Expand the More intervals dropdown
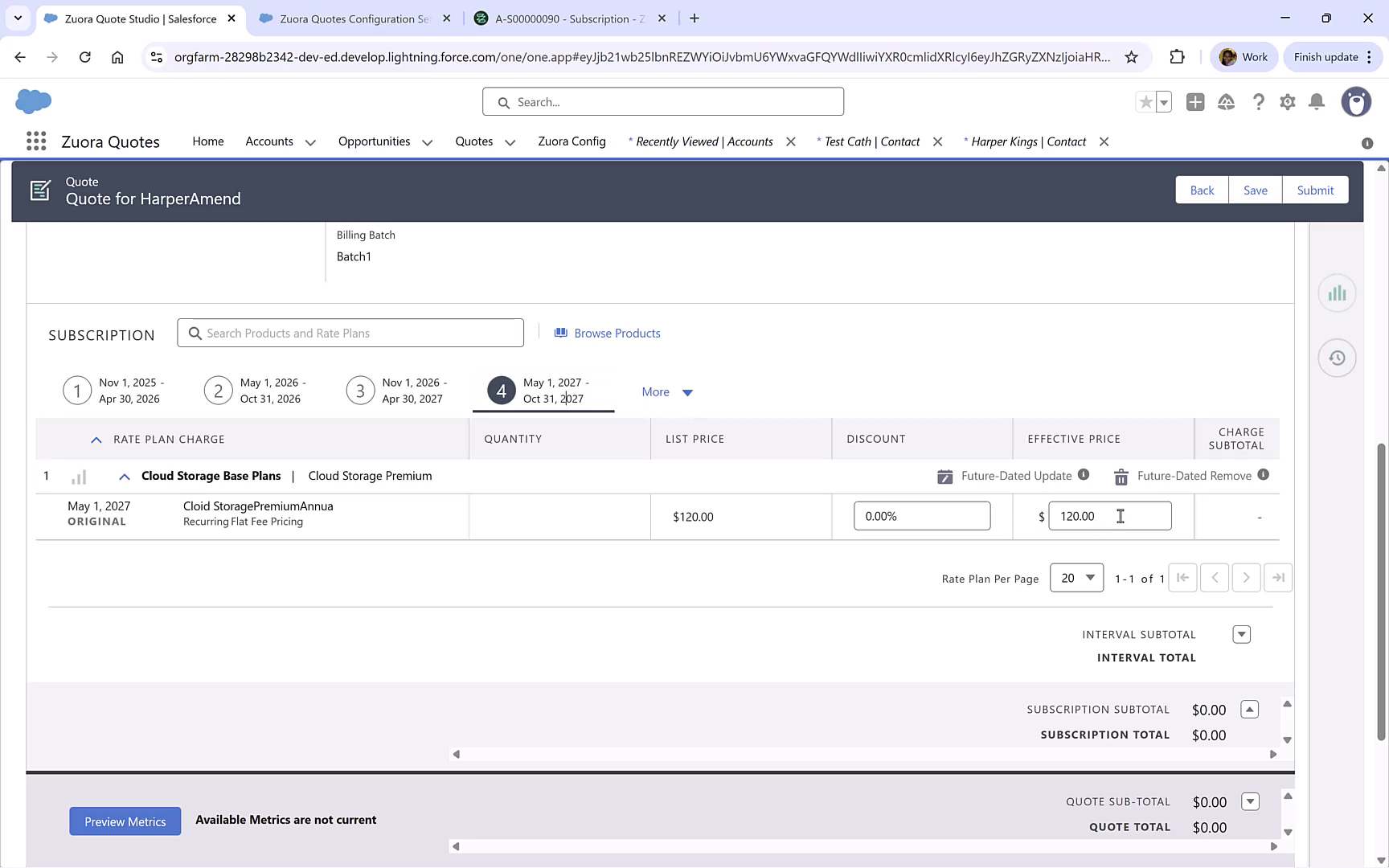The image size is (1389, 868). (x=666, y=391)
